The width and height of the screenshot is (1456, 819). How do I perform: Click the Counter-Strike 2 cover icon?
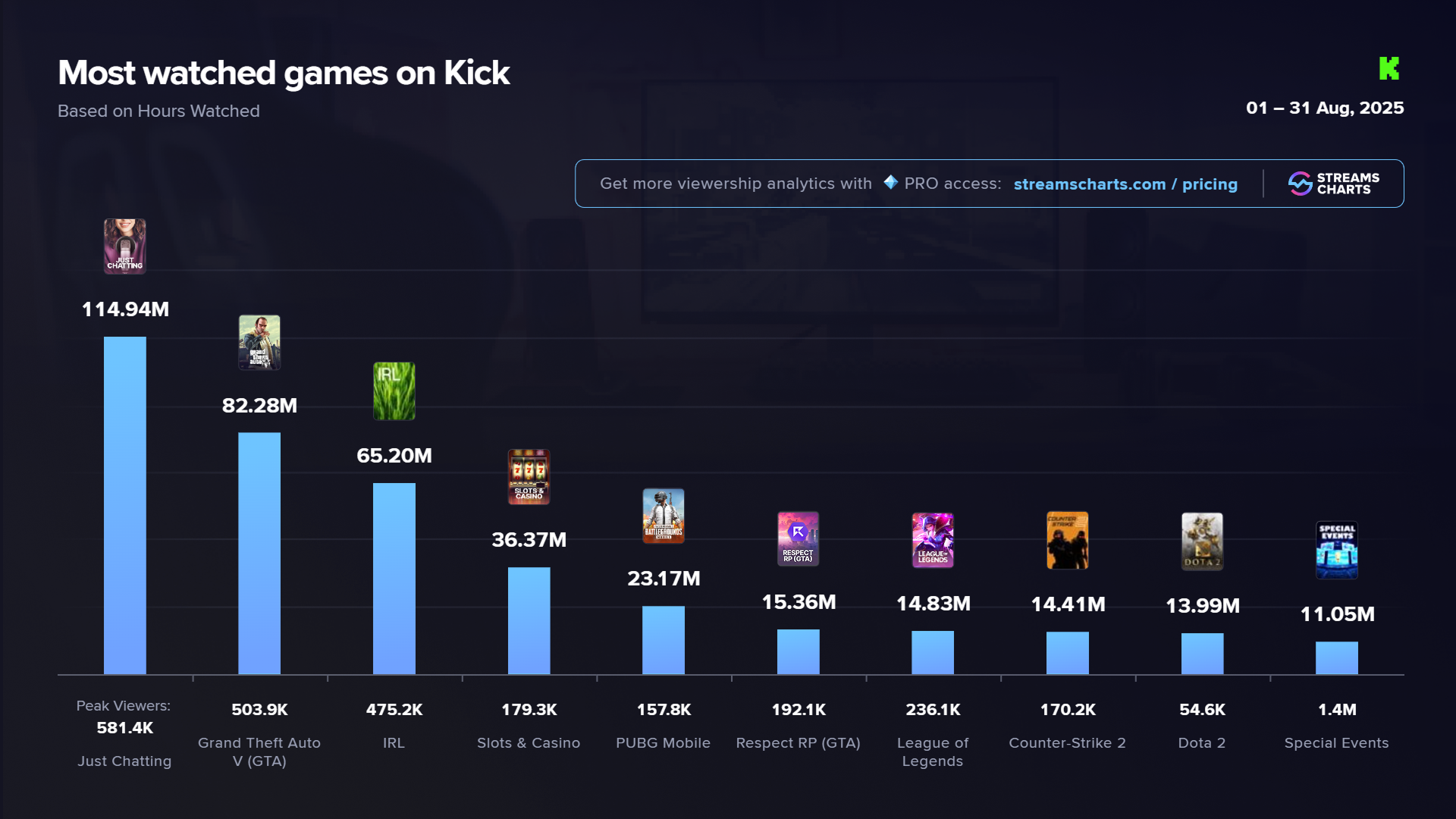coord(1067,541)
